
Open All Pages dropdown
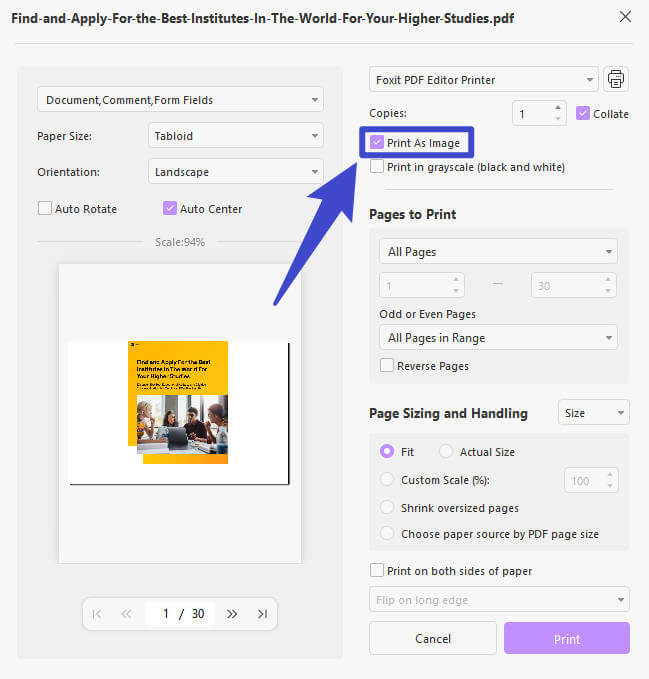pyautogui.click(x=498, y=251)
